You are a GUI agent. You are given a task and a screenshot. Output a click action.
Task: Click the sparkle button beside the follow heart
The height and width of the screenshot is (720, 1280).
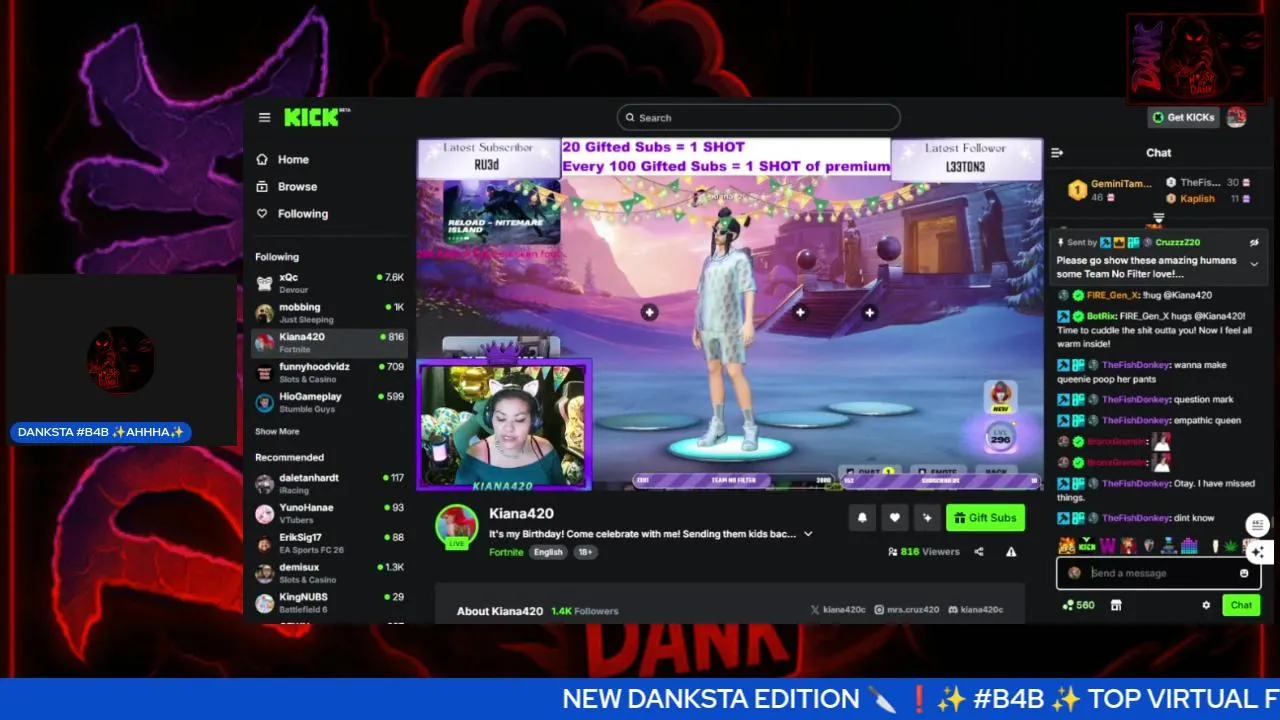[x=927, y=517]
